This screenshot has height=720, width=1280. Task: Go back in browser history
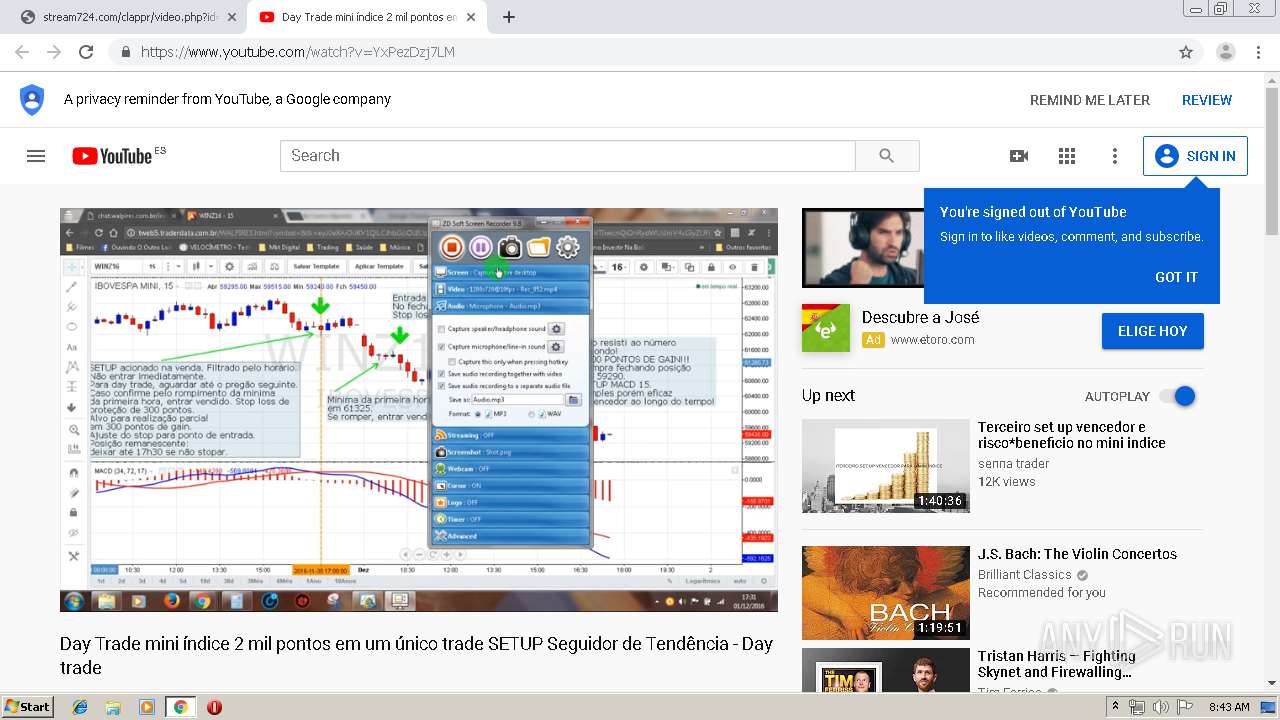tap(24, 52)
